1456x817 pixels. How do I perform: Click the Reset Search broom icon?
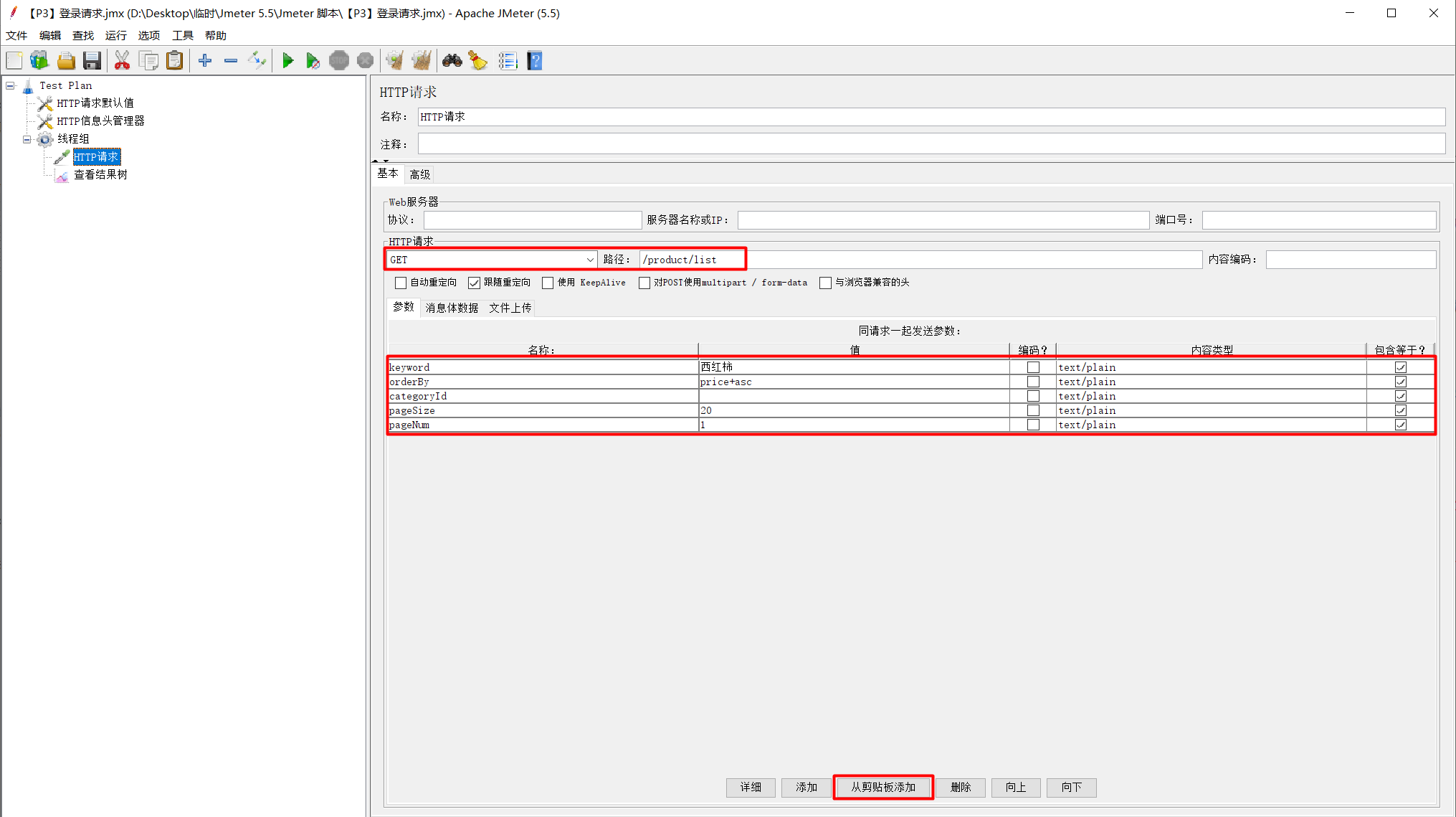coord(478,61)
